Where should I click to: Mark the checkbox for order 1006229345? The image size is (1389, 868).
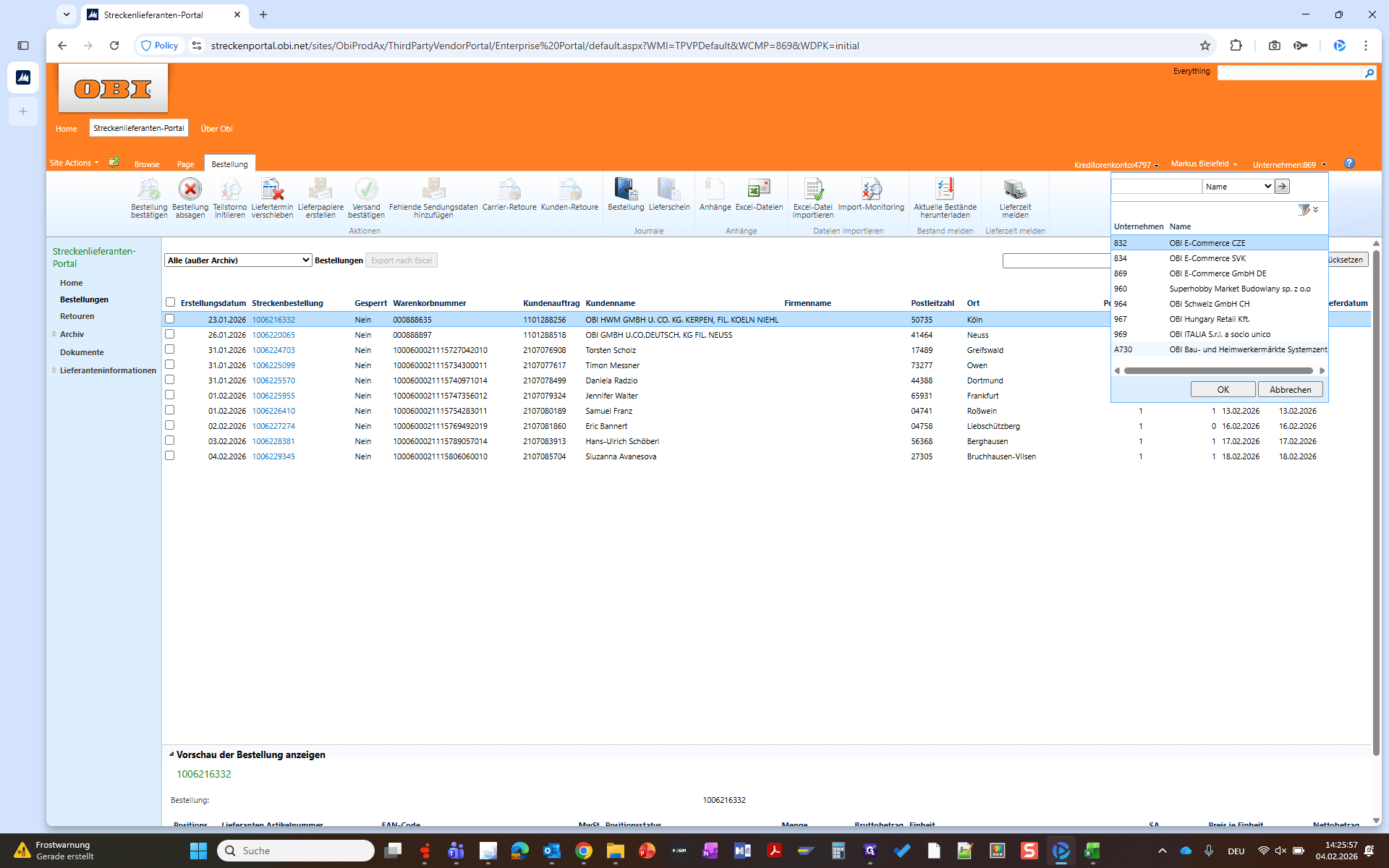point(170,456)
